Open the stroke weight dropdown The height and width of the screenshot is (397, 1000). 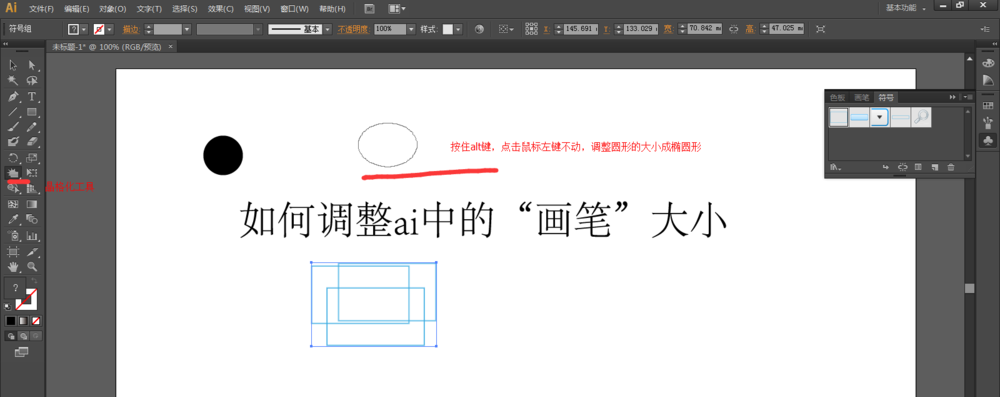tap(186, 29)
